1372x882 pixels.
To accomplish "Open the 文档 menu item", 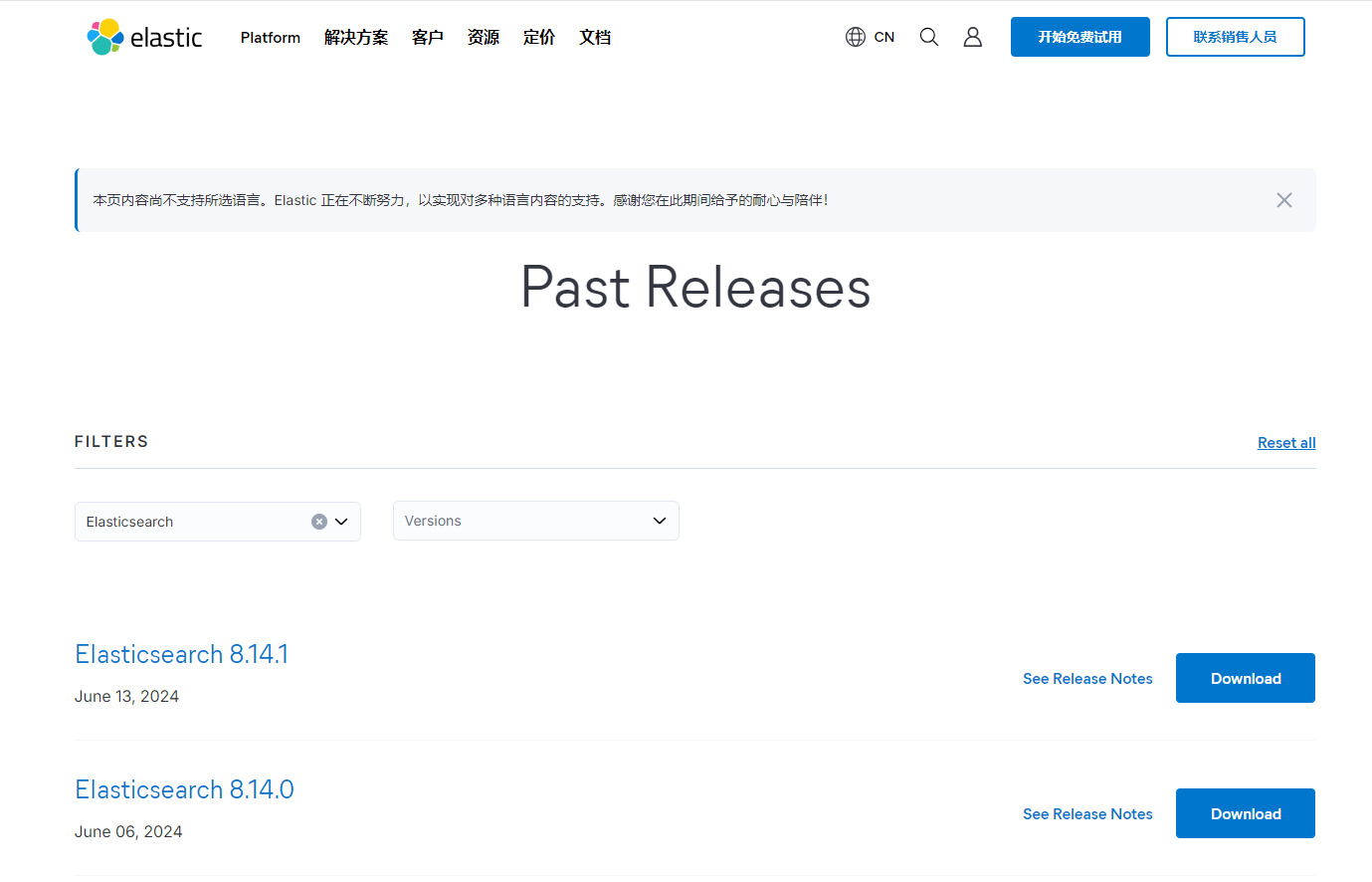I will (595, 37).
